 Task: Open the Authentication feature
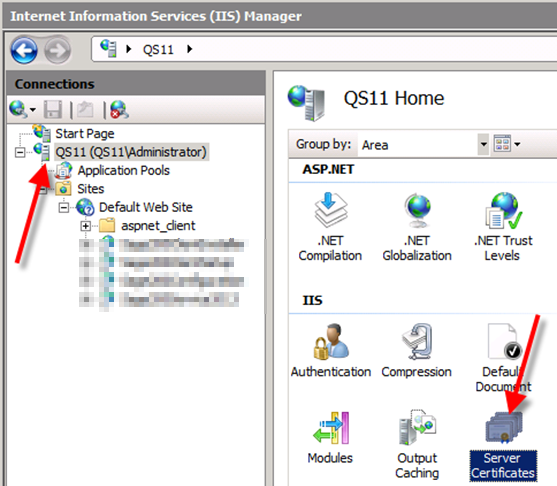click(x=331, y=350)
